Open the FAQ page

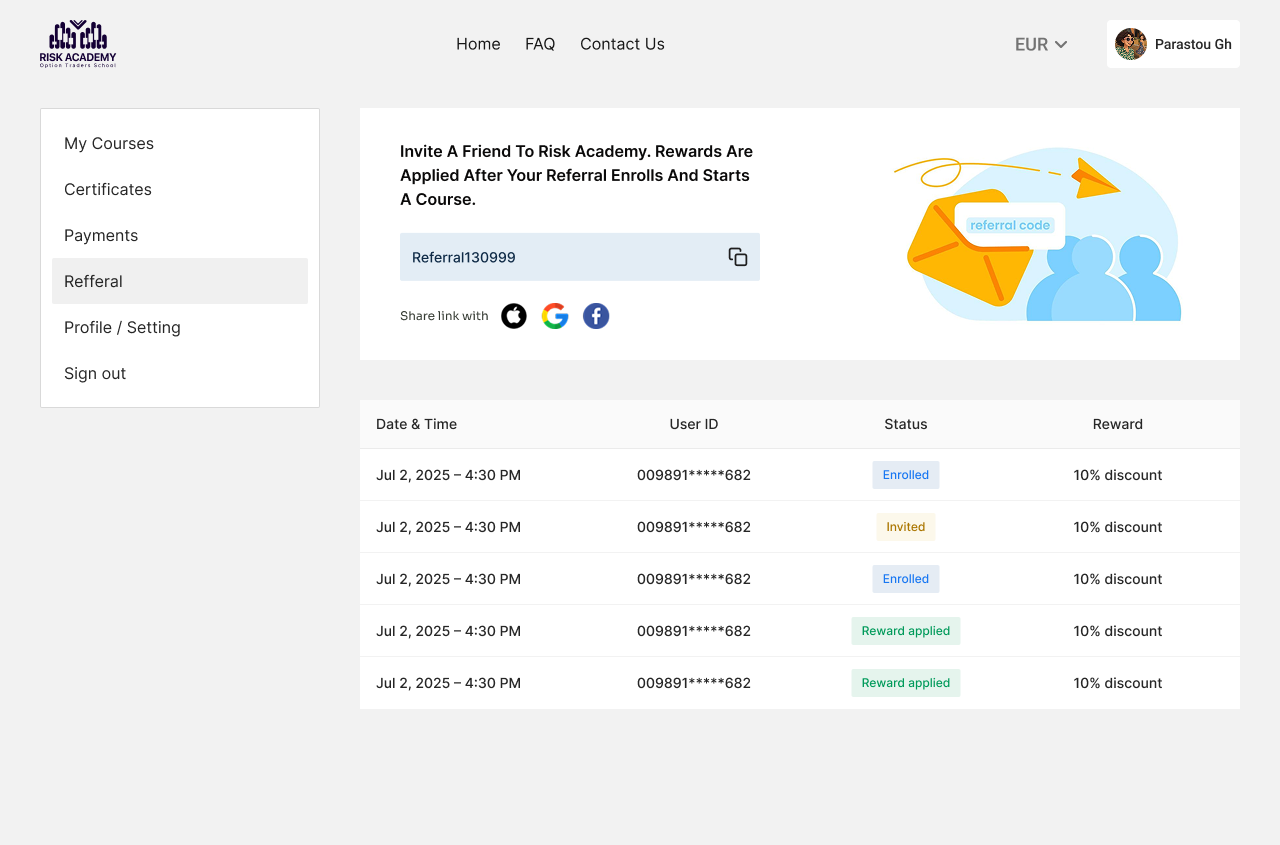pos(540,44)
